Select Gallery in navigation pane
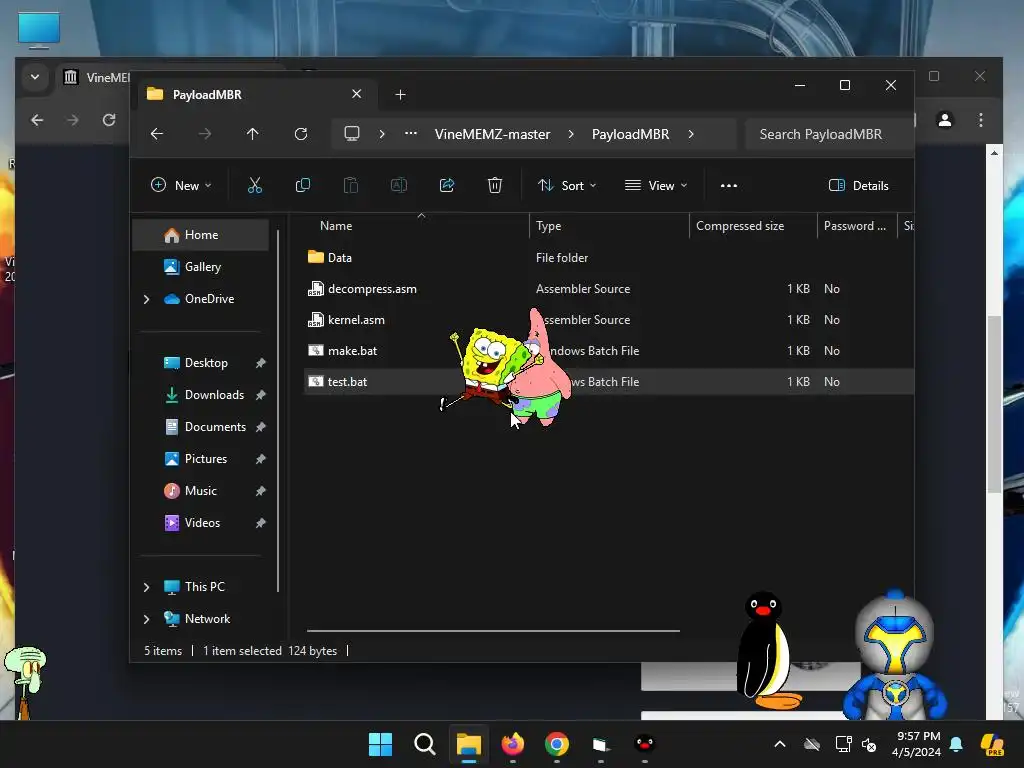The image size is (1024, 768). tap(200, 267)
